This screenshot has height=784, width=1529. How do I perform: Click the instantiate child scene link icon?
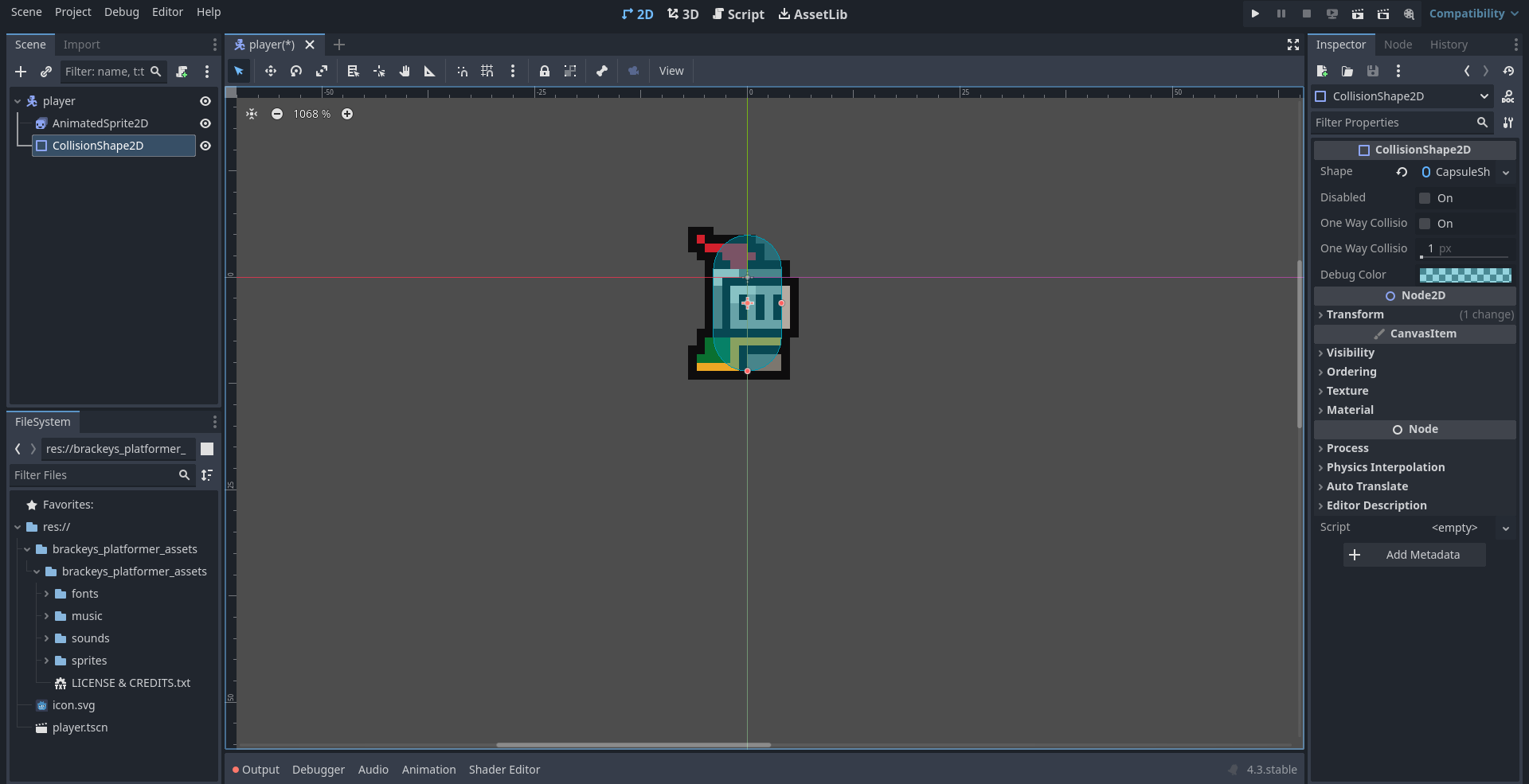click(x=46, y=72)
